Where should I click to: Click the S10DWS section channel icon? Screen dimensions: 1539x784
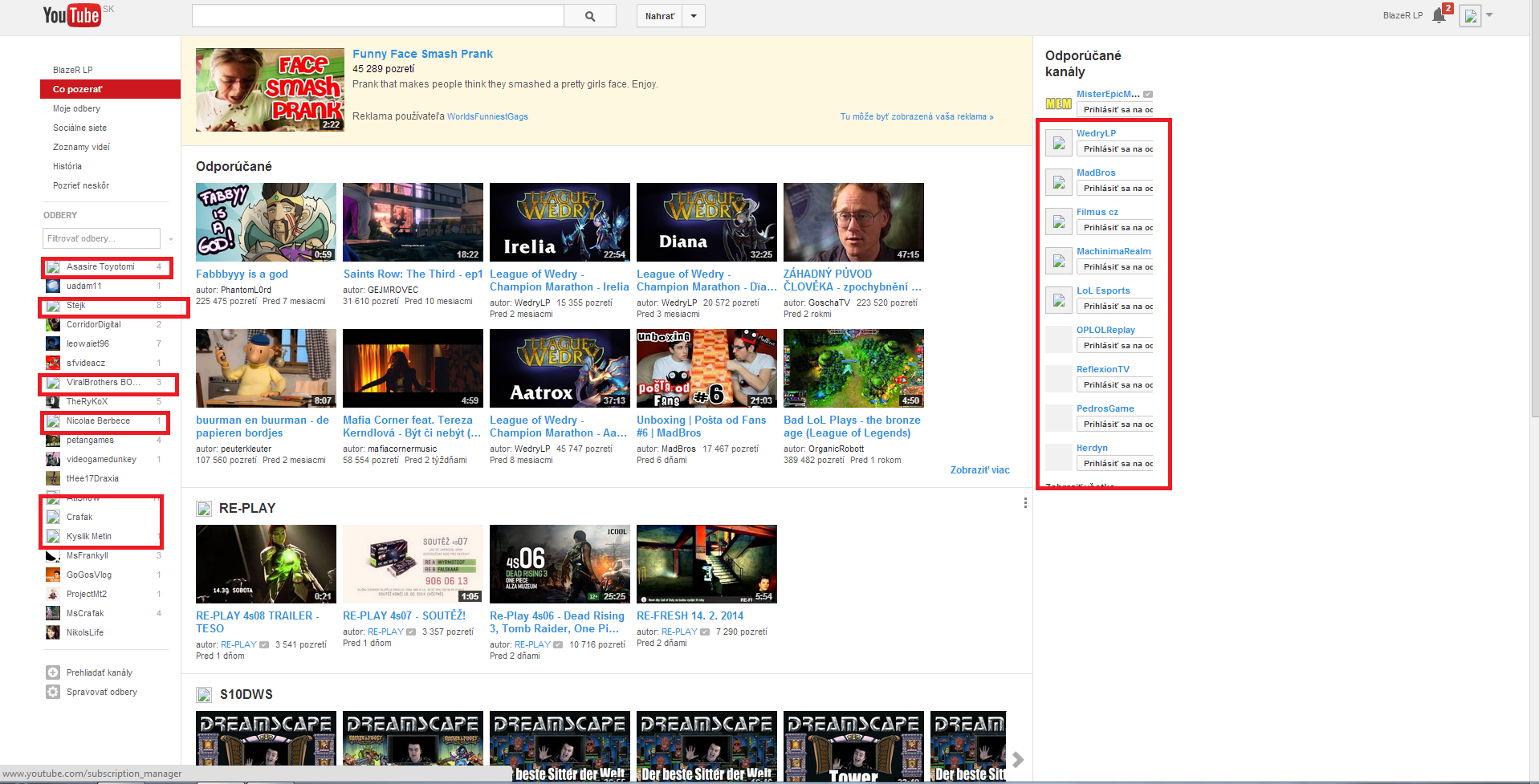pyautogui.click(x=204, y=694)
